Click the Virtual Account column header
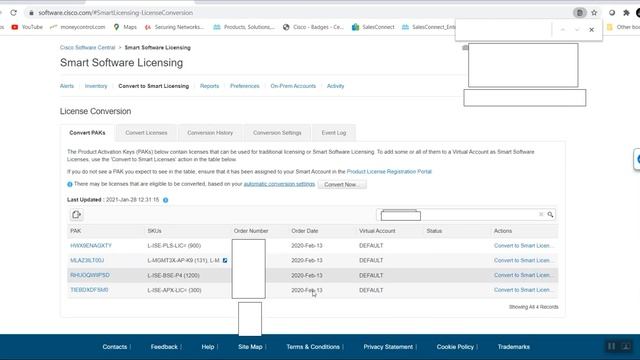Viewport: 640px width, 360px height. coord(377,231)
